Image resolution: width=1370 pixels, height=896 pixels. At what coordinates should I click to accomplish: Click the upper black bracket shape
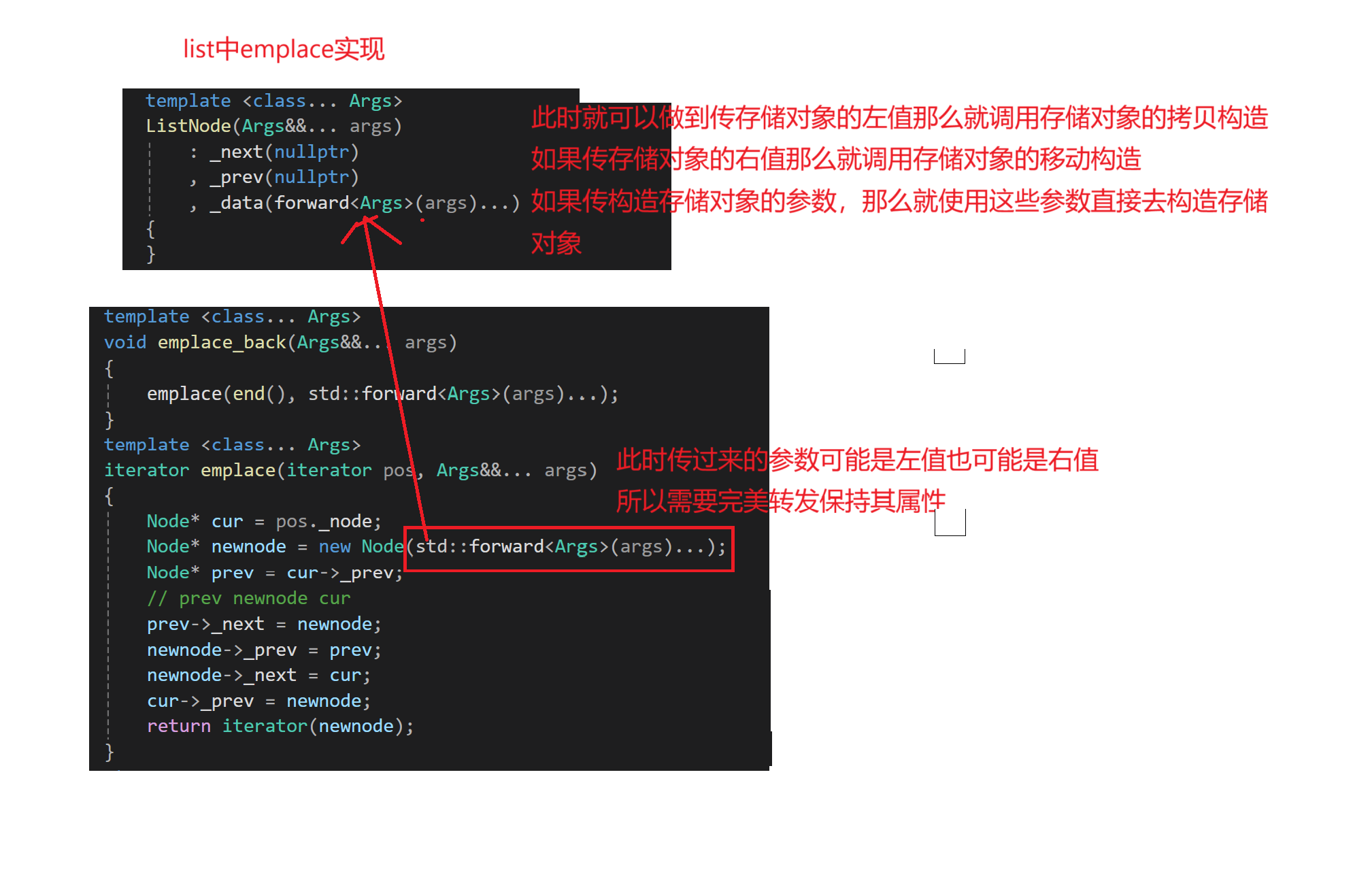[x=949, y=356]
